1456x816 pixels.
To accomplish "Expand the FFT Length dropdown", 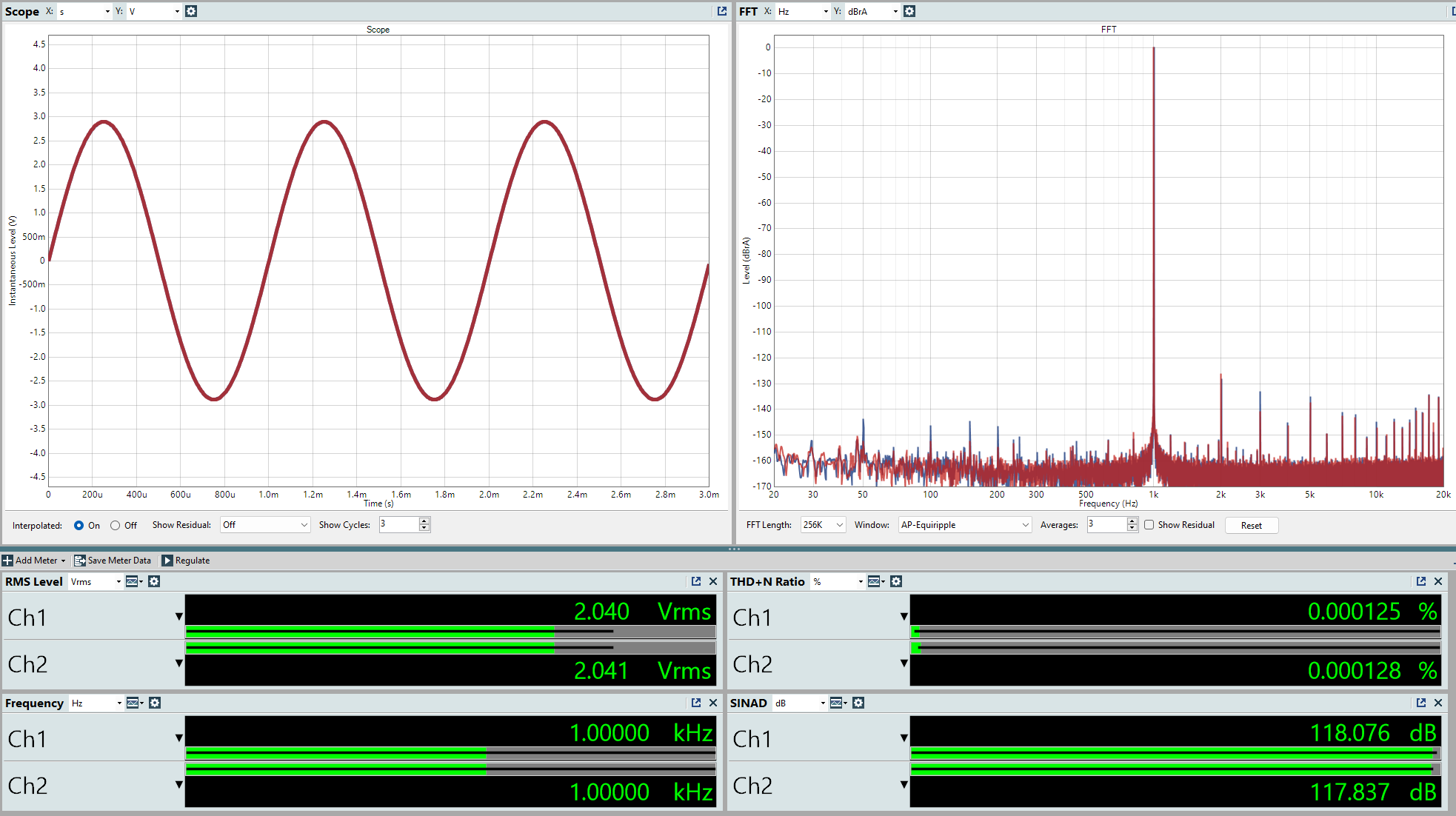I will coord(823,525).
